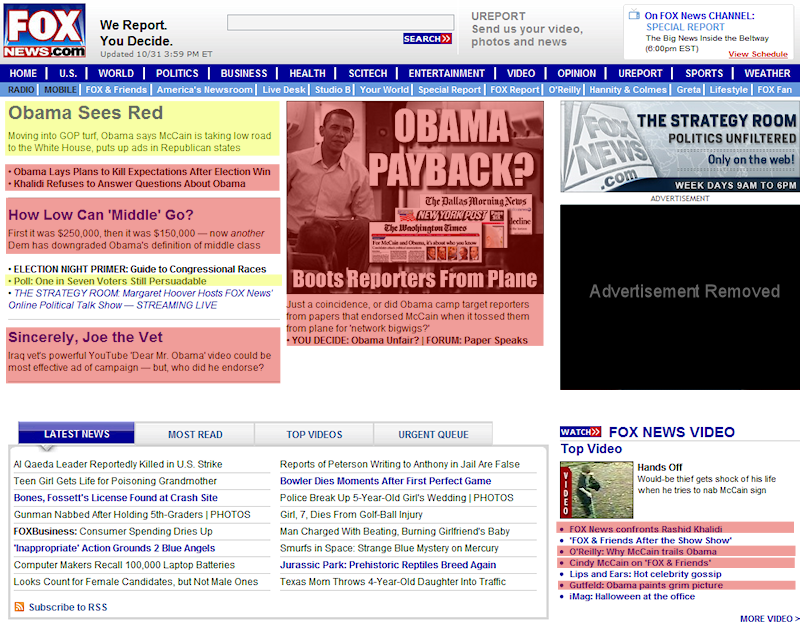Open Jurassic Park: Prehistoric Reptiles story
800x626 pixels.
pyautogui.click(x=388, y=565)
